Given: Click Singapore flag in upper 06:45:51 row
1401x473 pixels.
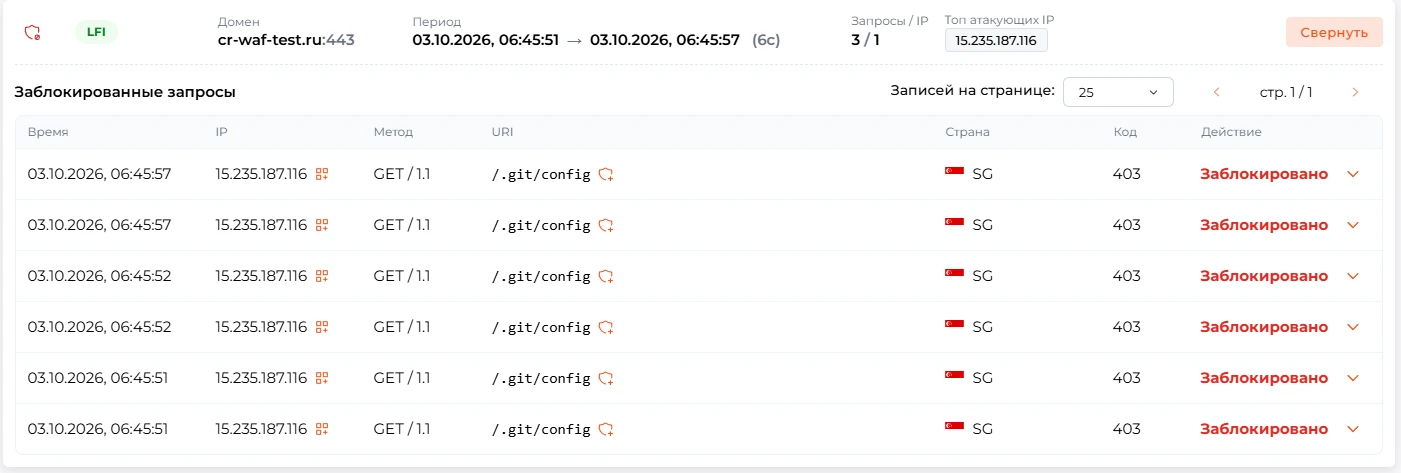Looking at the screenshot, I should pyautogui.click(x=954, y=376).
